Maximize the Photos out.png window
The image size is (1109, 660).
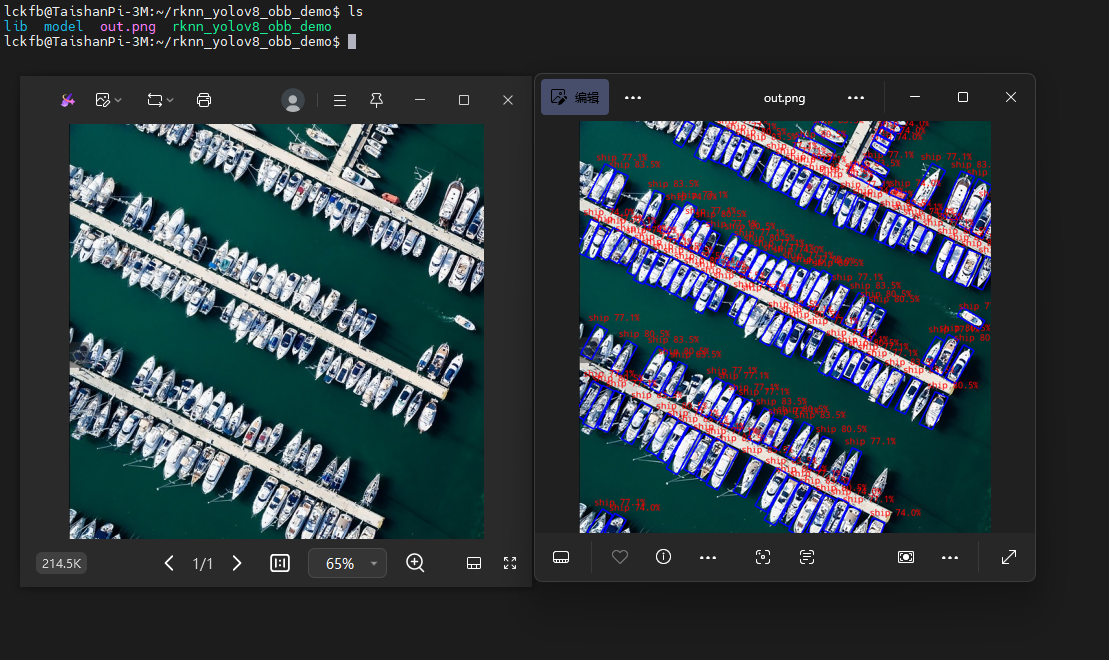963,97
